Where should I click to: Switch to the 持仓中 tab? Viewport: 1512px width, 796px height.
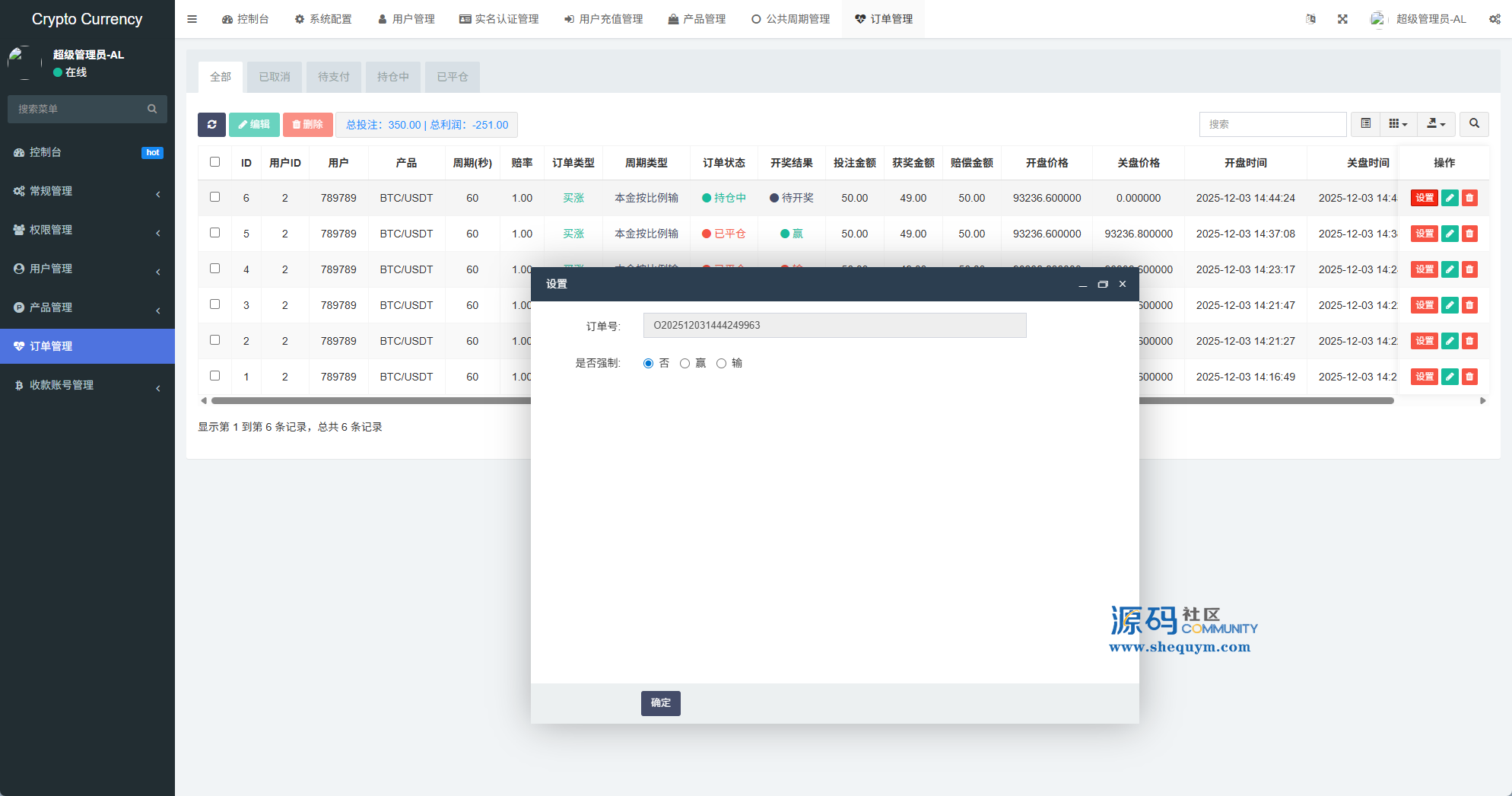392,77
